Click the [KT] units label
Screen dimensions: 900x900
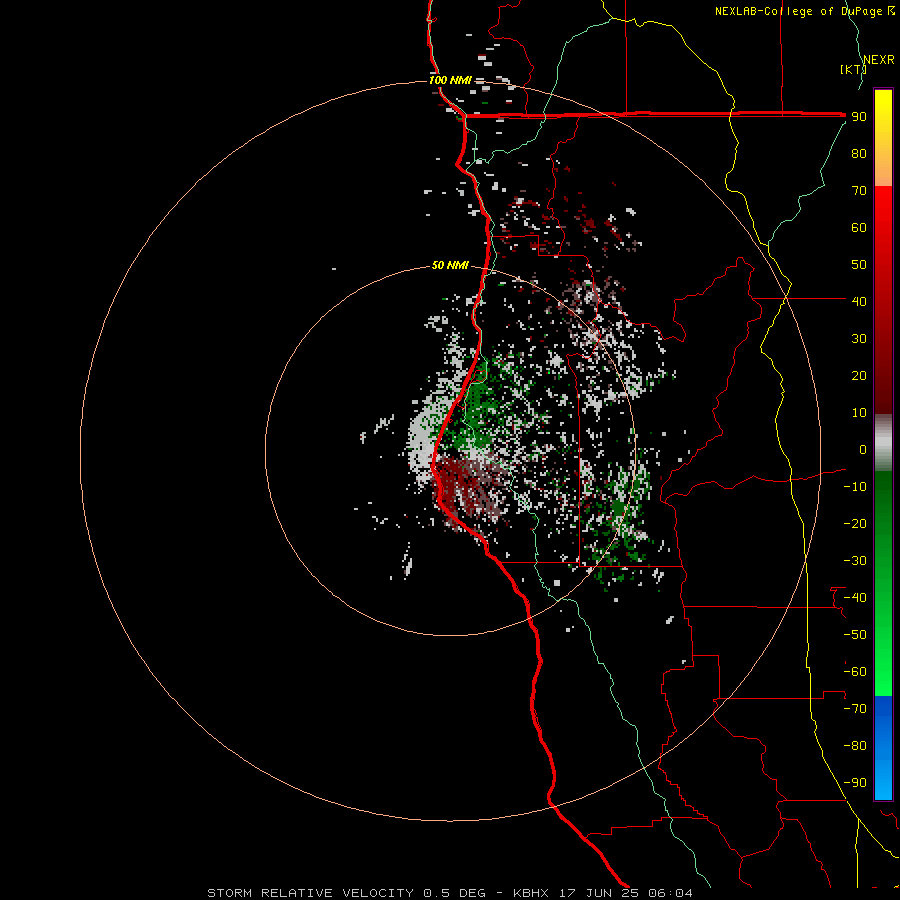pyautogui.click(x=854, y=69)
